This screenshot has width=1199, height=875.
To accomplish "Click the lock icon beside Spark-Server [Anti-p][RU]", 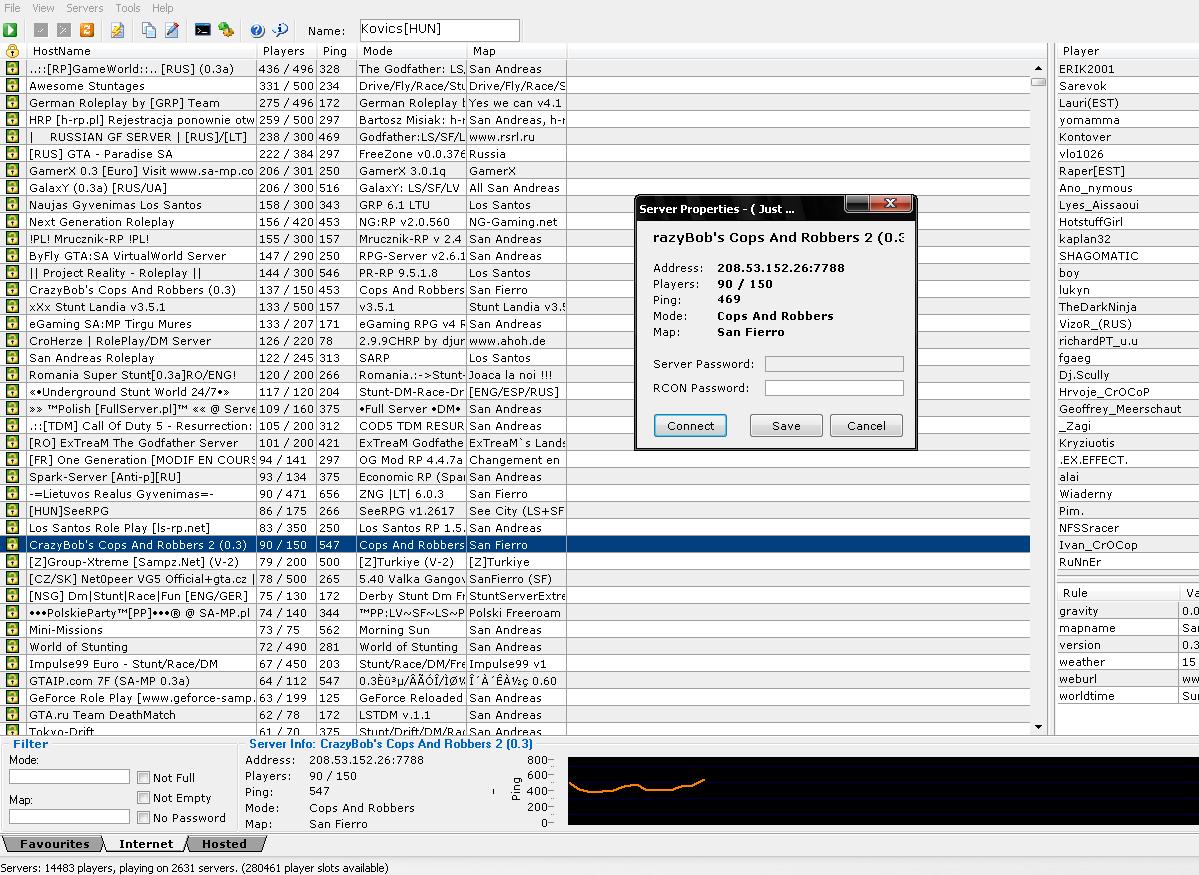I will point(12,477).
